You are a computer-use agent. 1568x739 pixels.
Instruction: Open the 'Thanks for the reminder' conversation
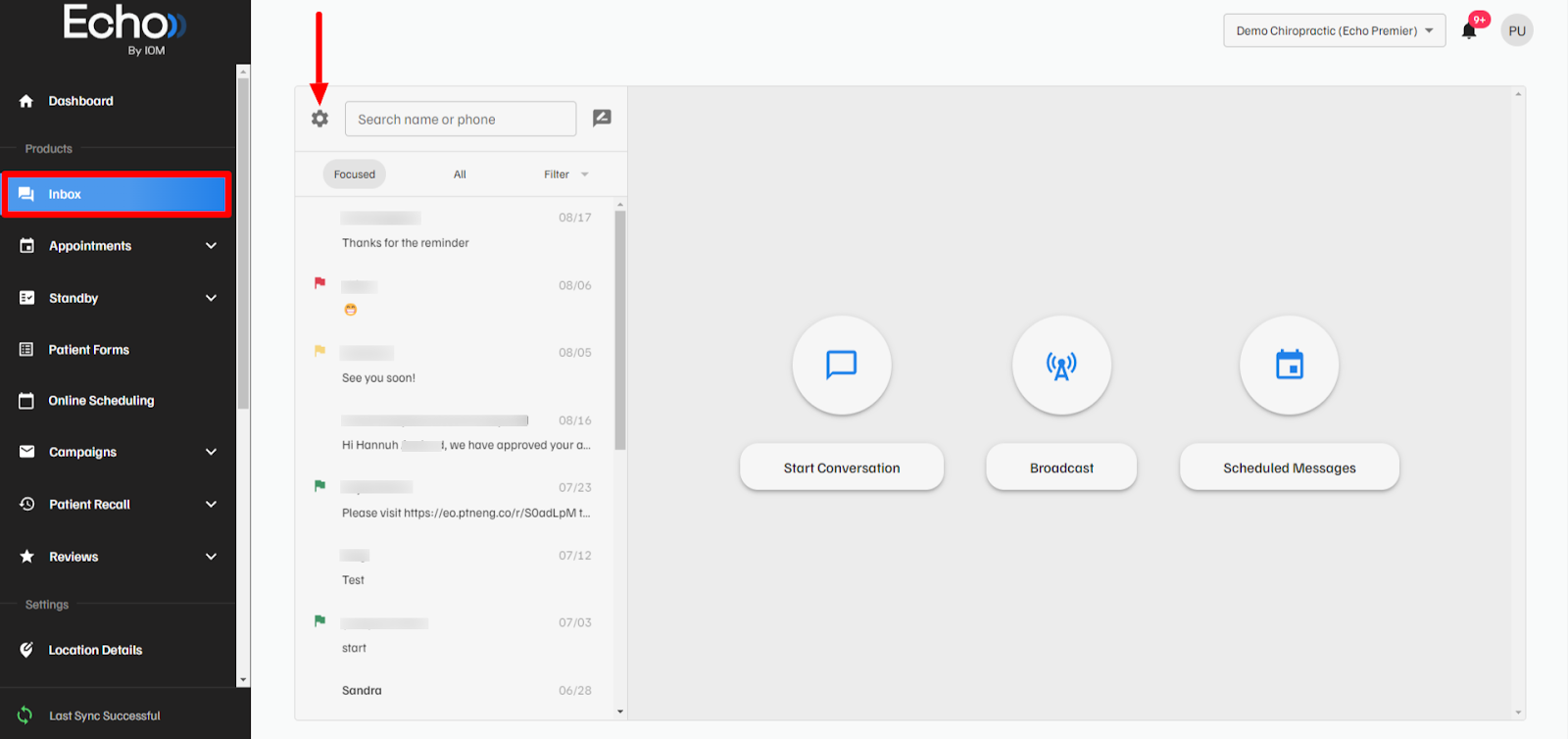pyautogui.click(x=455, y=230)
